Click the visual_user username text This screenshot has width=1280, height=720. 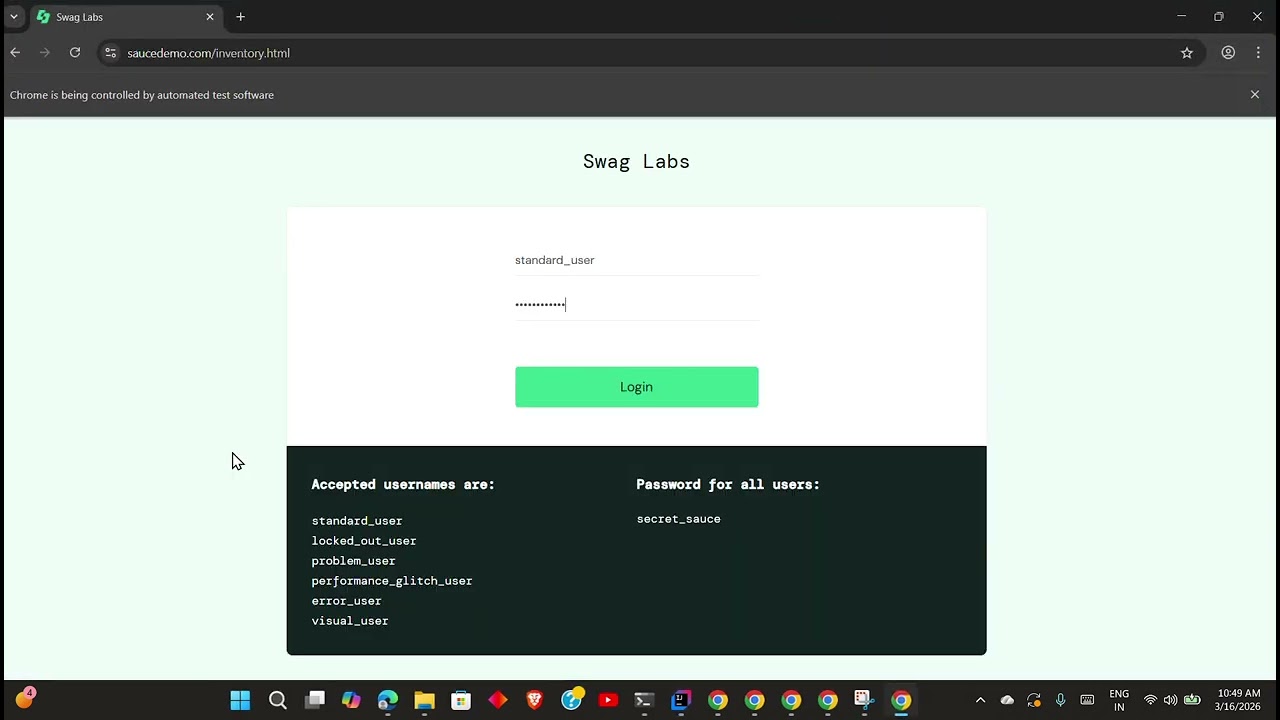pos(350,621)
